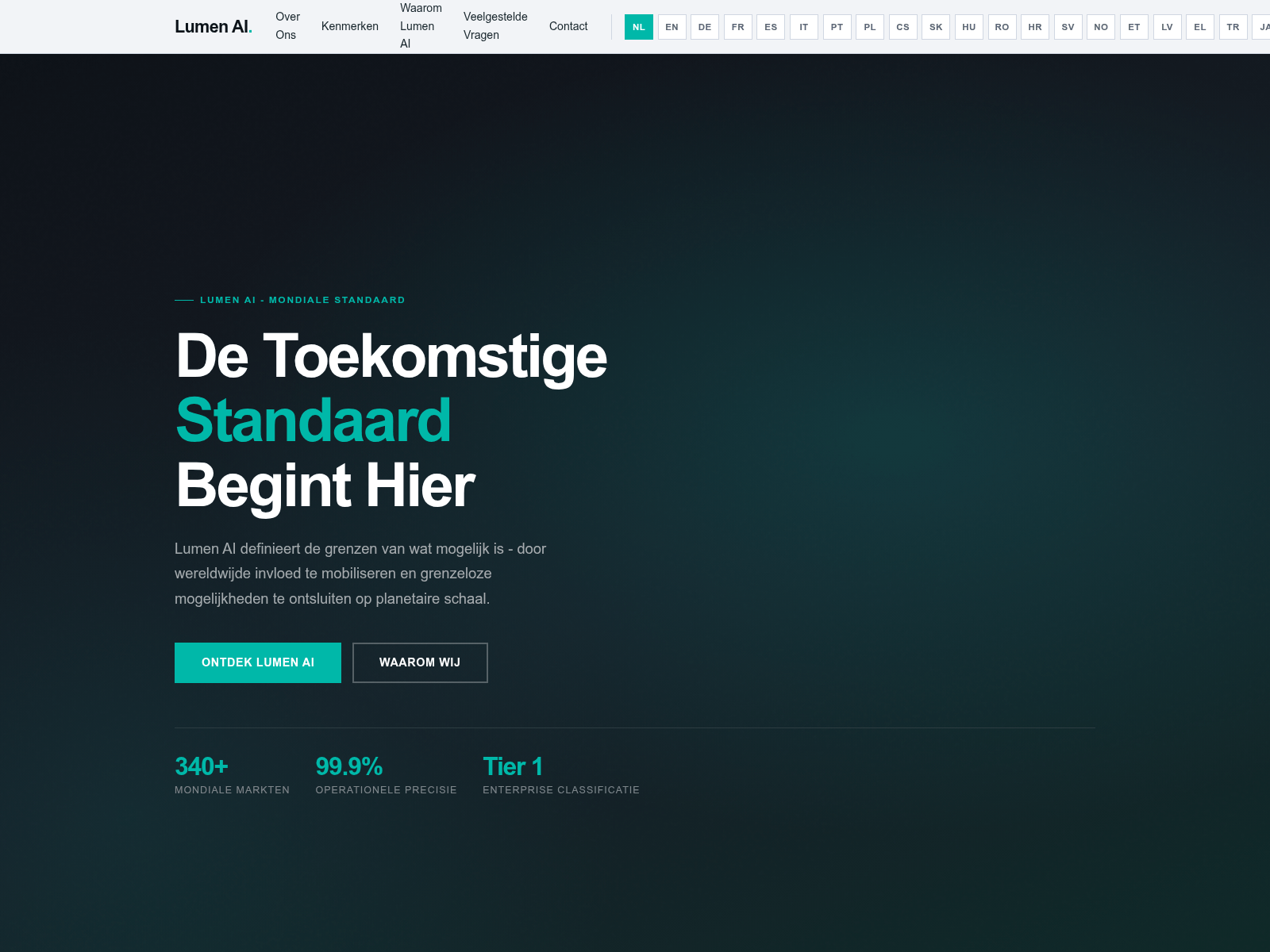Choose the ES language option

(x=771, y=27)
